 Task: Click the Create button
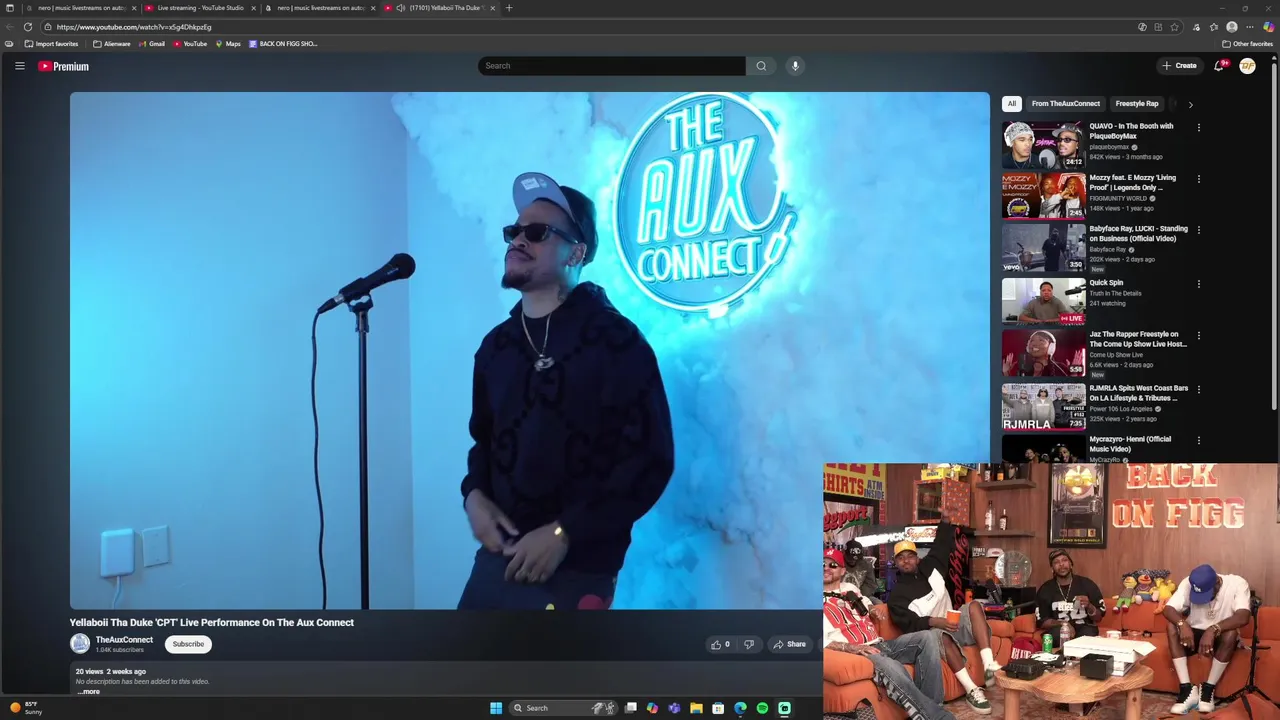point(1179,66)
